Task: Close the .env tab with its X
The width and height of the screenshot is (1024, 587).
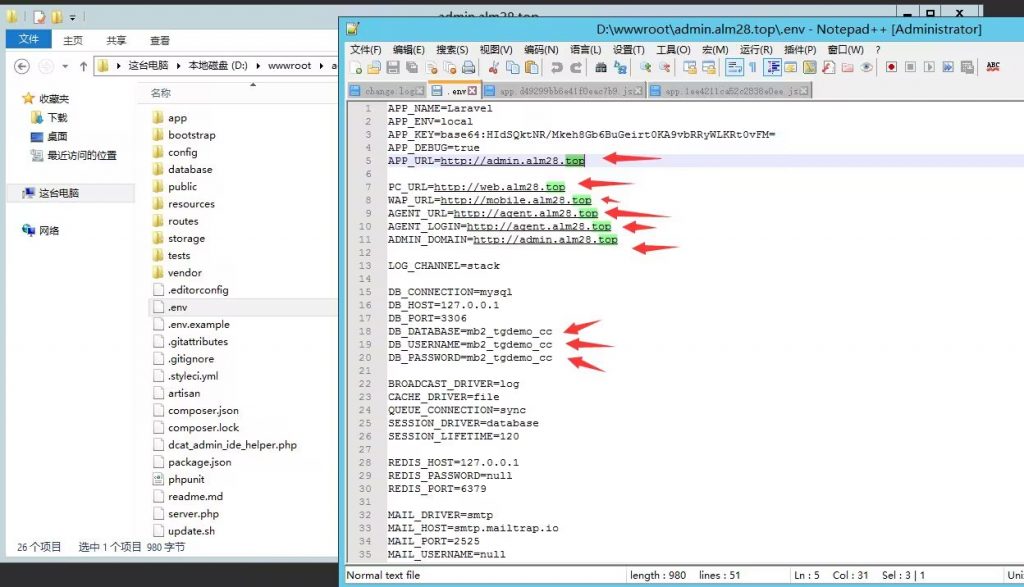Action: [x=474, y=91]
